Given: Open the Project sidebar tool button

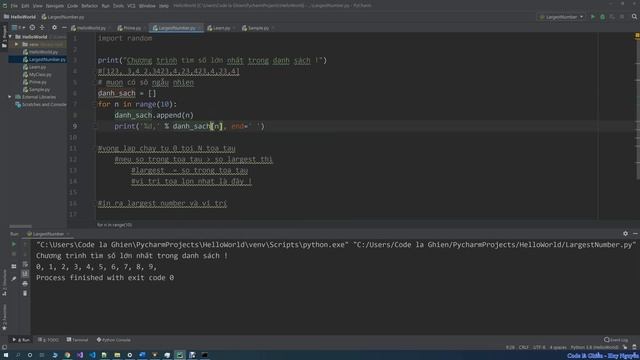Looking at the screenshot, I should pos(4,37).
